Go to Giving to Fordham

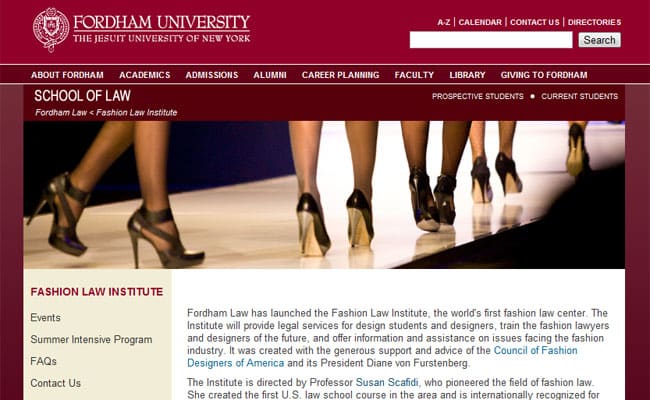[544, 75]
